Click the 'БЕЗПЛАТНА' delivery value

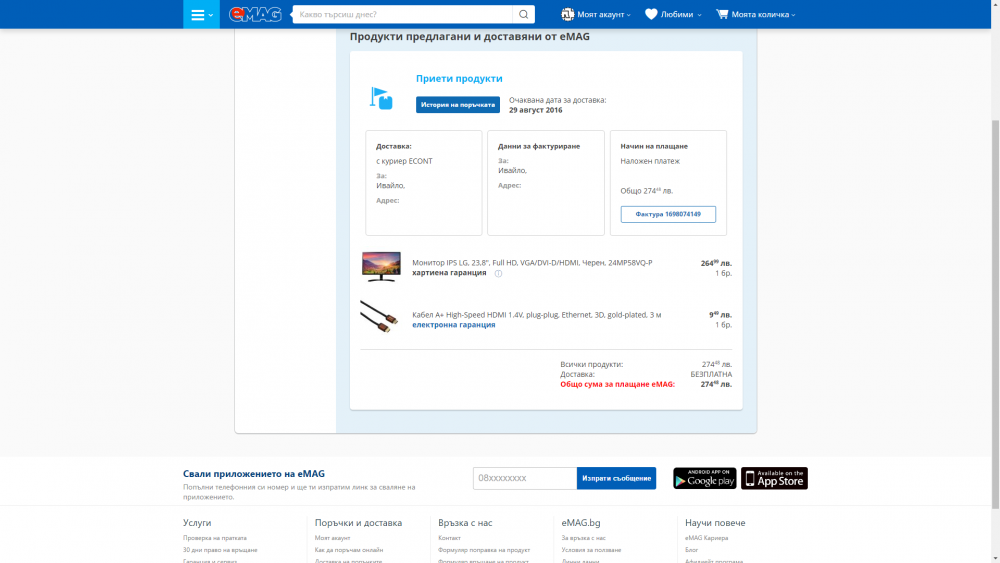711,374
